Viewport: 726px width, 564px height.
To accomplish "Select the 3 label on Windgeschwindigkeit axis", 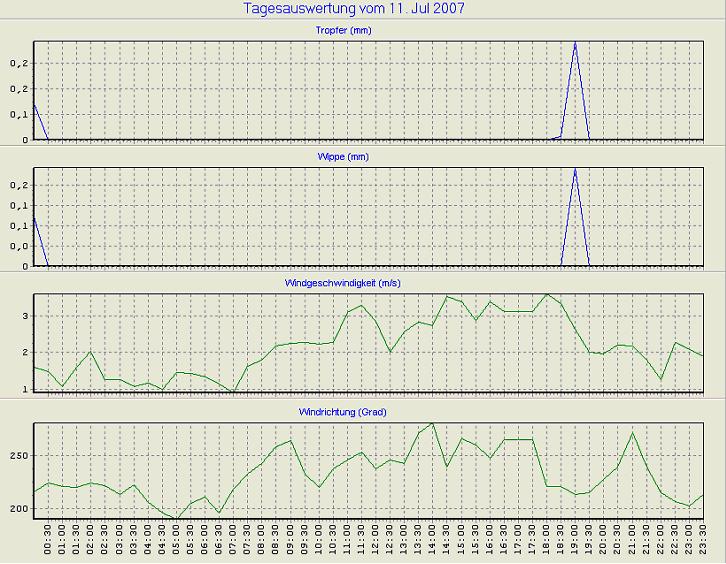I will tap(24, 316).
